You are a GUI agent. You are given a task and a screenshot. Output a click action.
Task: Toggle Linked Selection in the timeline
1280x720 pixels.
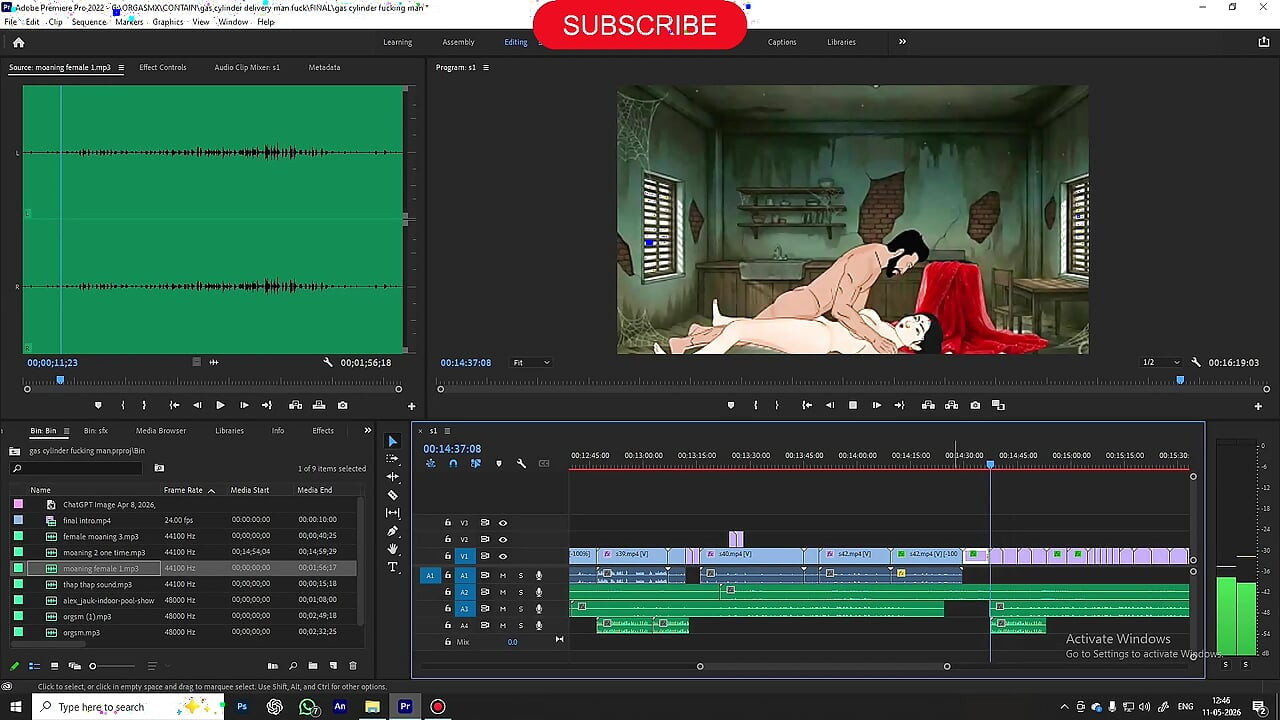click(475, 463)
